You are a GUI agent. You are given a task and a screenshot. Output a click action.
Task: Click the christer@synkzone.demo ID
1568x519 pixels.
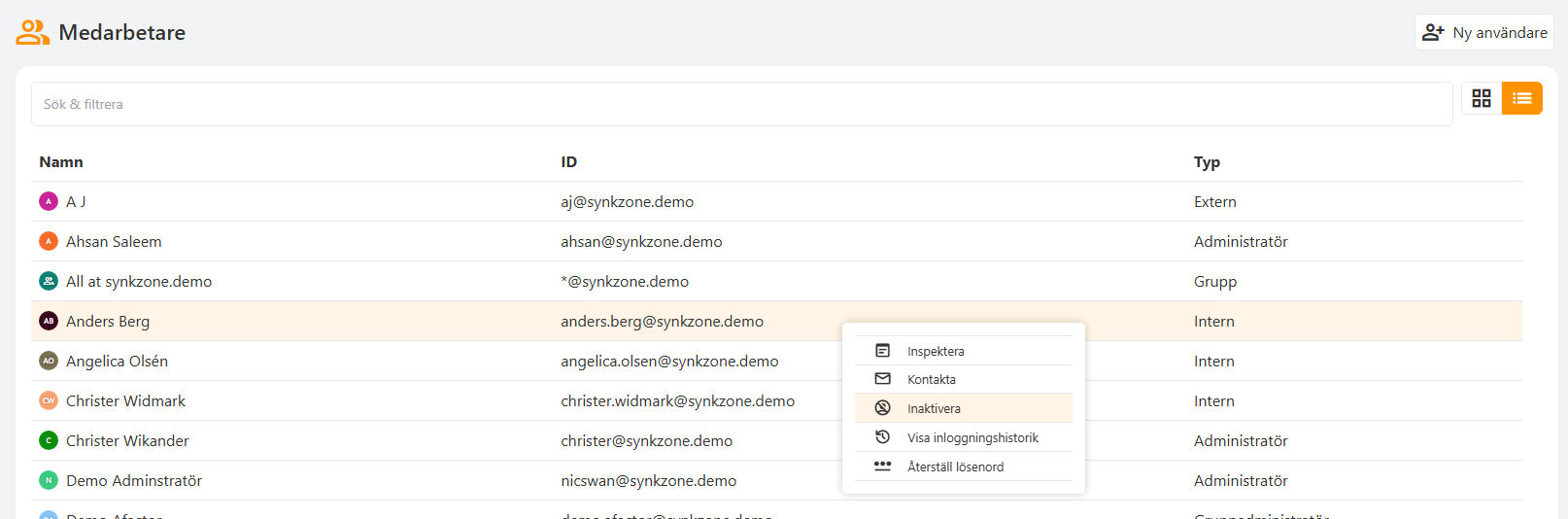tap(647, 440)
